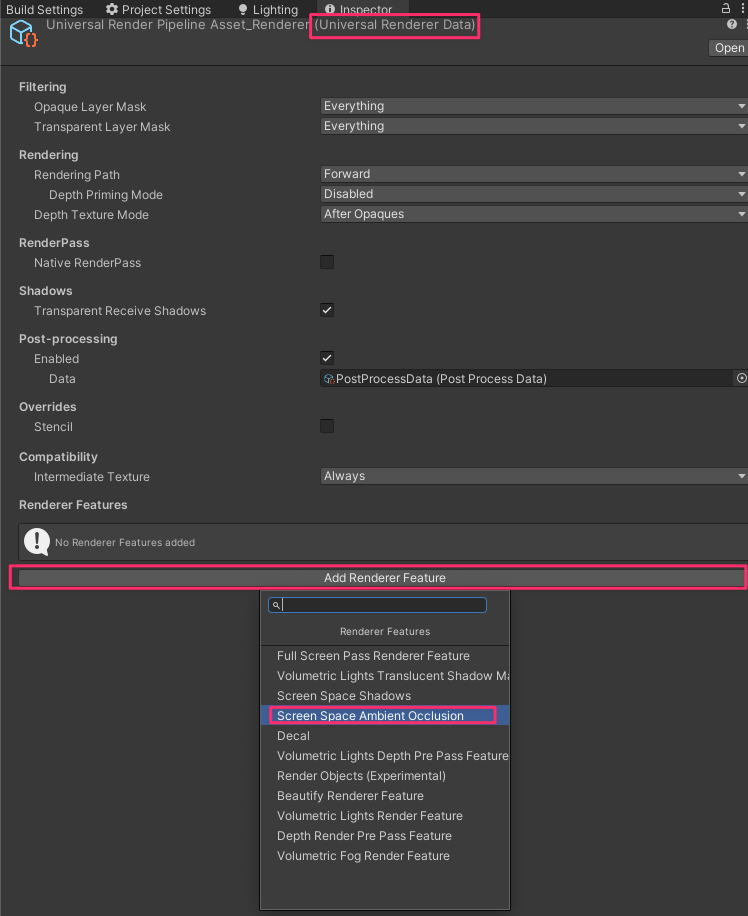Open the Intermediate Texture dropdown
This screenshot has width=748, height=916.
pos(530,475)
